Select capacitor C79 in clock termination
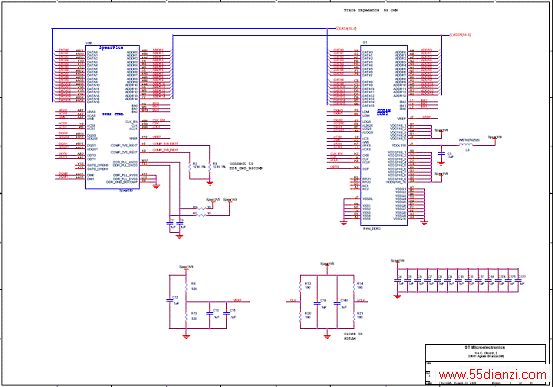 [317, 303]
